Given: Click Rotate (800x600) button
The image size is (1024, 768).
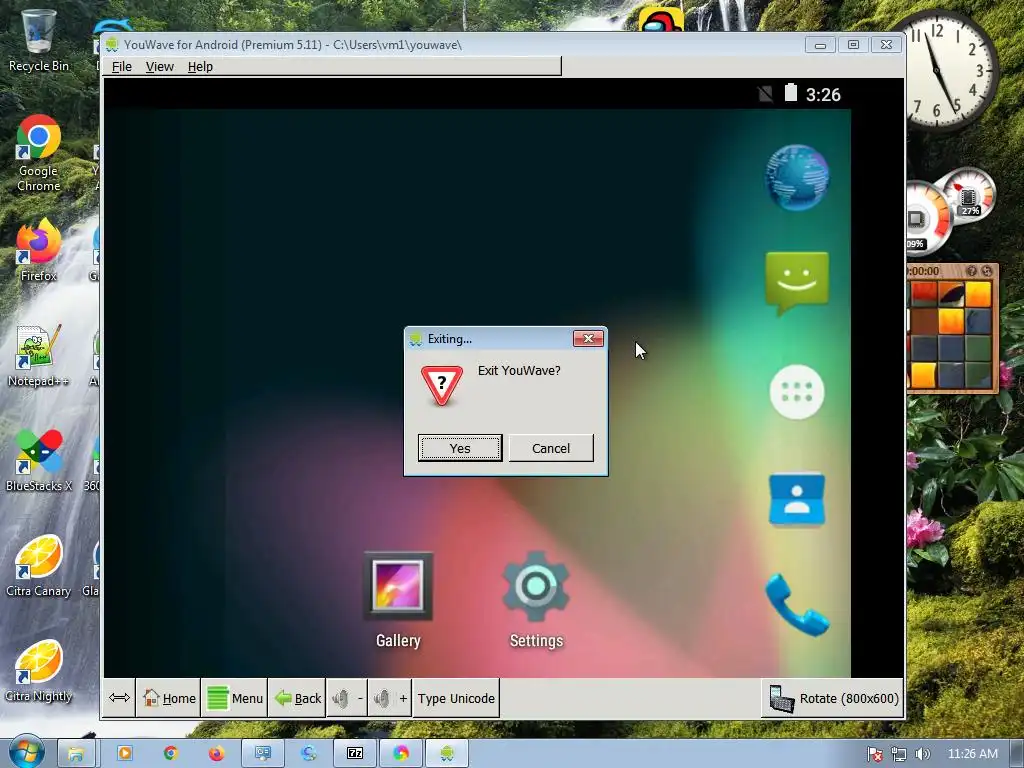Looking at the screenshot, I should point(833,698).
